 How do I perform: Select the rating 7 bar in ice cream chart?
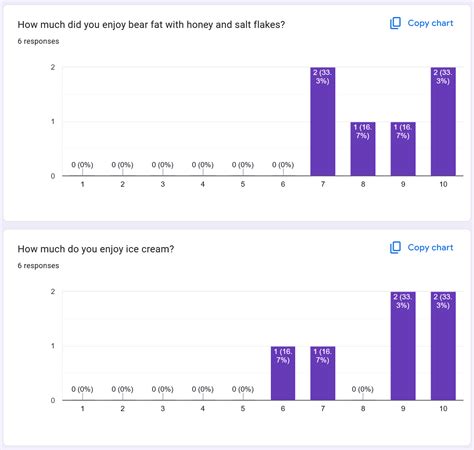tap(323, 373)
